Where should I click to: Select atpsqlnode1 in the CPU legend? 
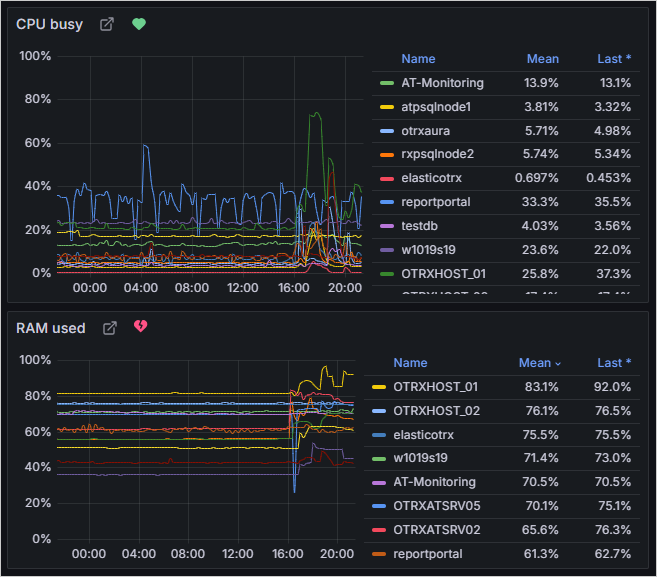pyautogui.click(x=435, y=107)
